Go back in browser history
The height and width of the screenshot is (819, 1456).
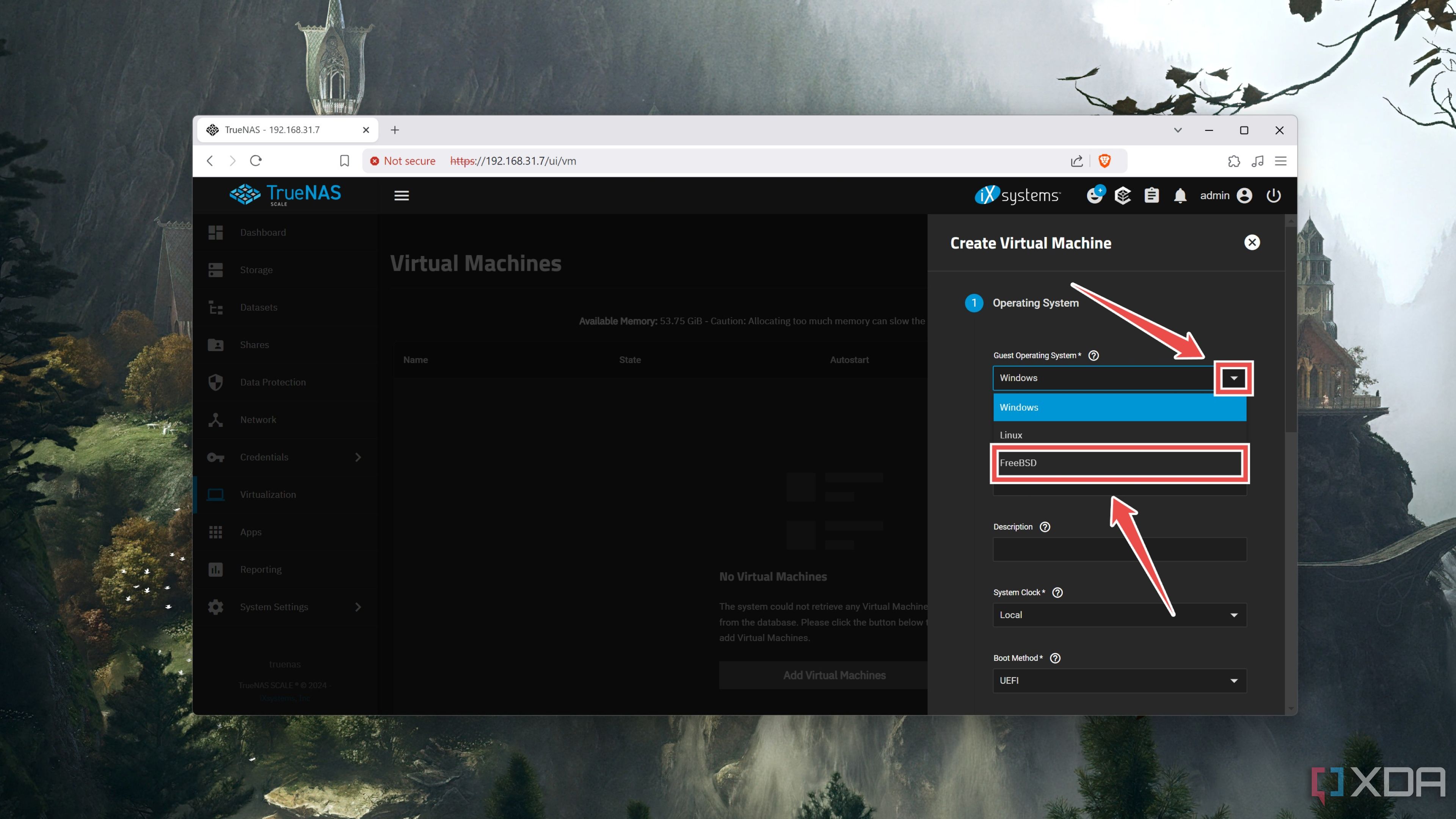(210, 161)
